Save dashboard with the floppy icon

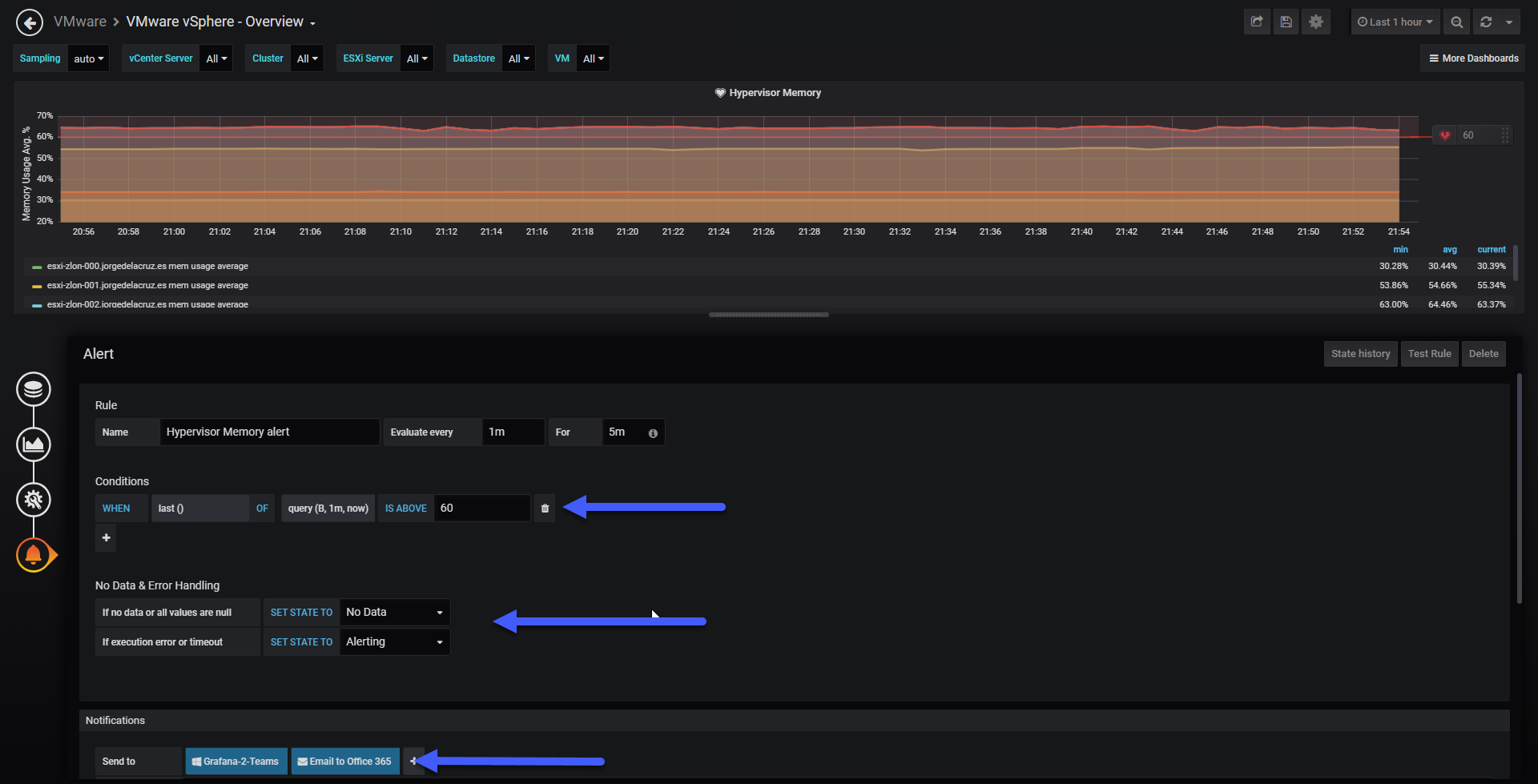[1286, 22]
